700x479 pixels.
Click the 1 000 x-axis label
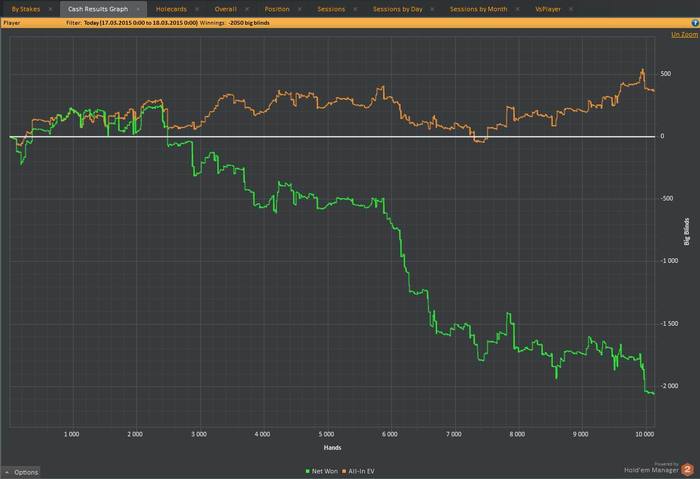pos(71,434)
